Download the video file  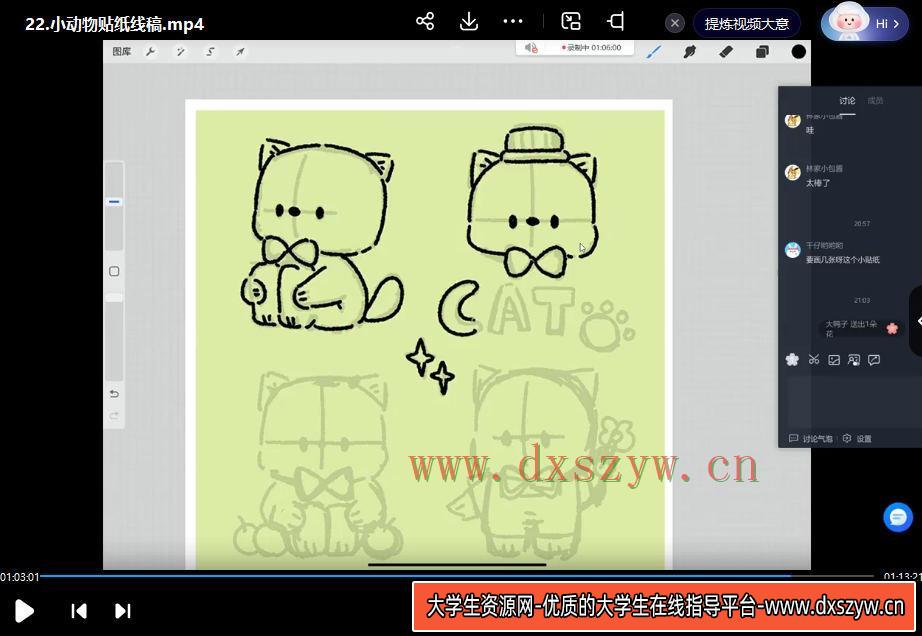pos(469,22)
